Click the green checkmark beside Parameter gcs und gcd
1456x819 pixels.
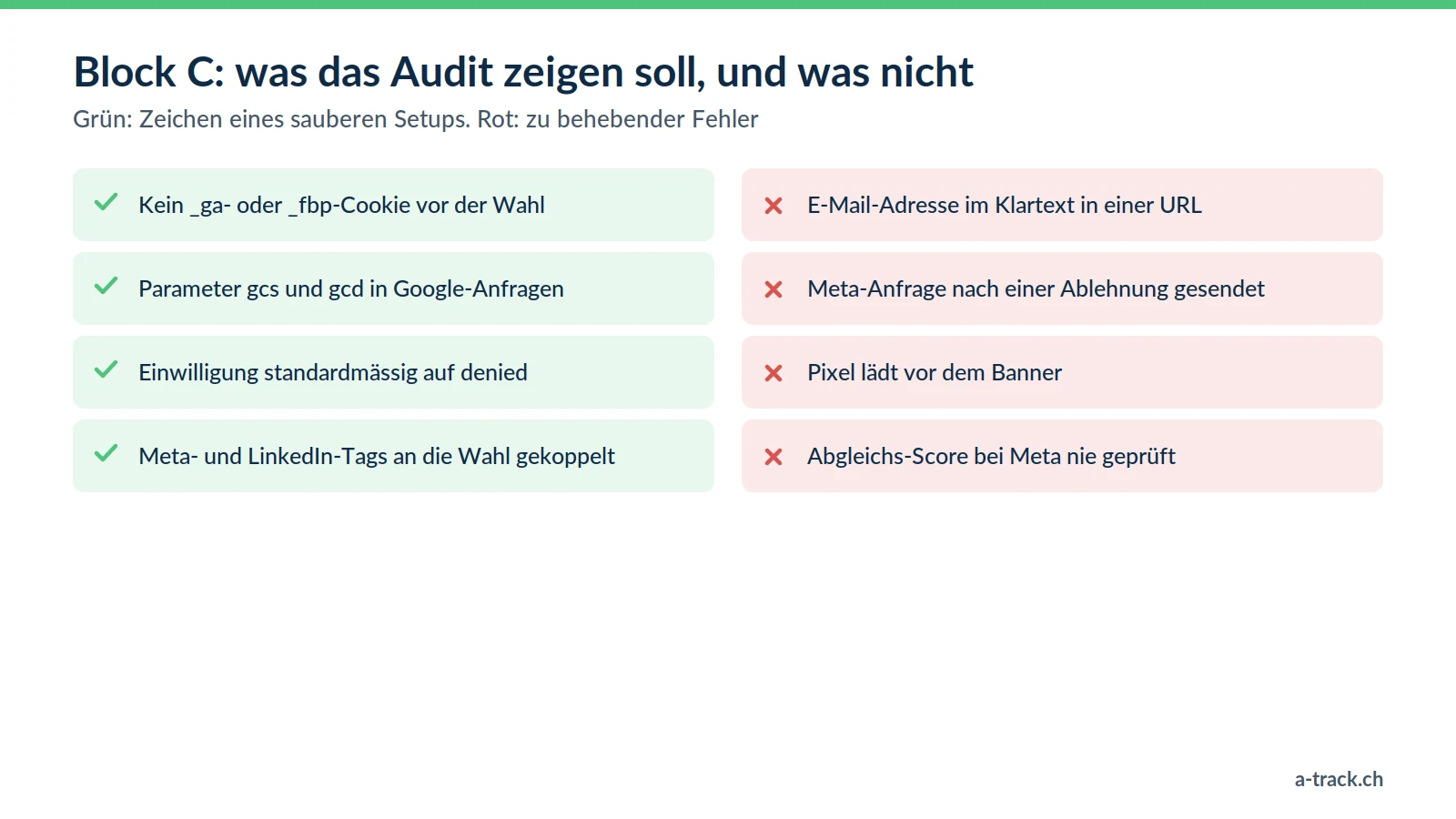[106, 286]
